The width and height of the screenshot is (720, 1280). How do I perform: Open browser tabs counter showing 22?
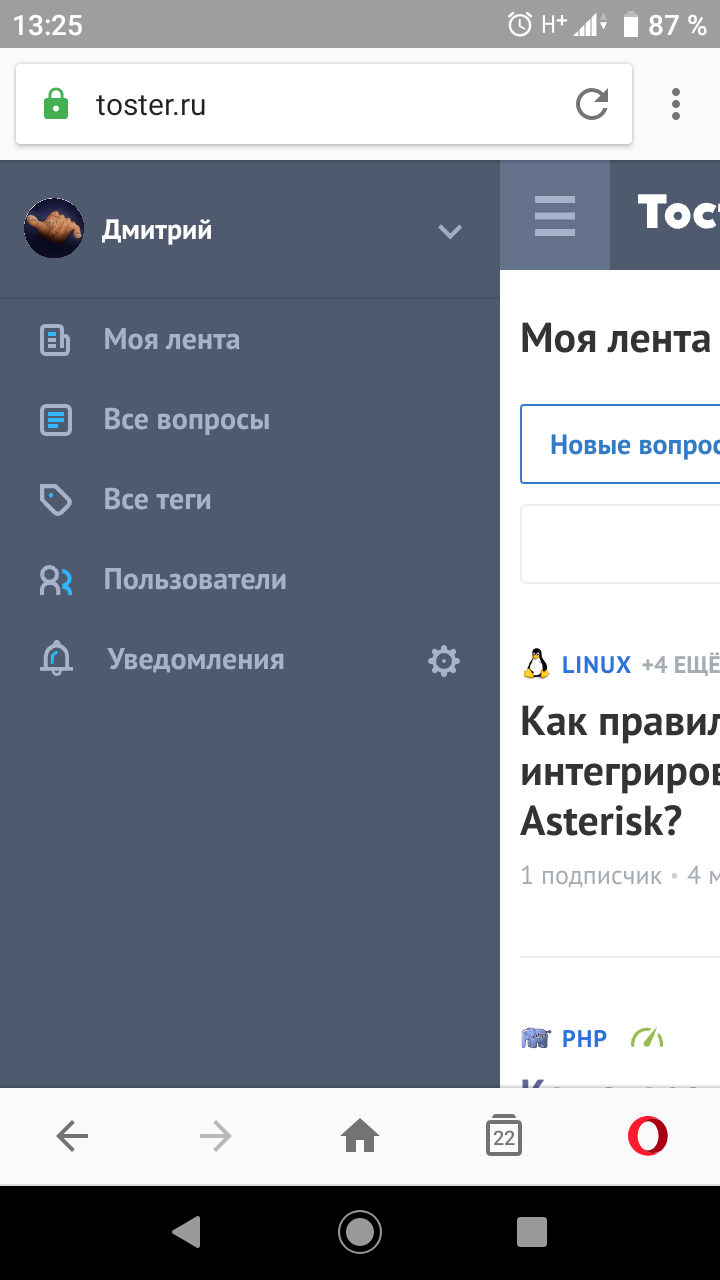point(504,1136)
